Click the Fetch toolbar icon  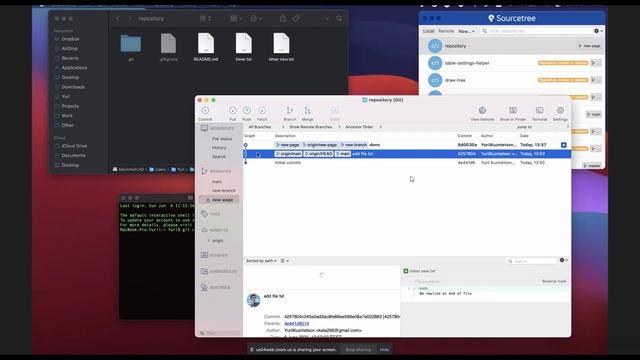point(262,111)
